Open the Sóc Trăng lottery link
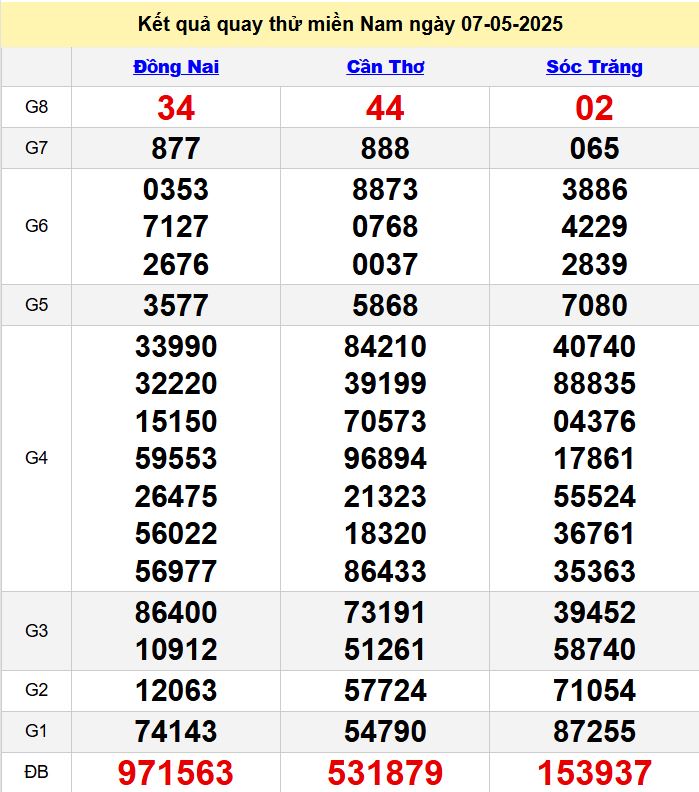The image size is (699, 792). (594, 67)
